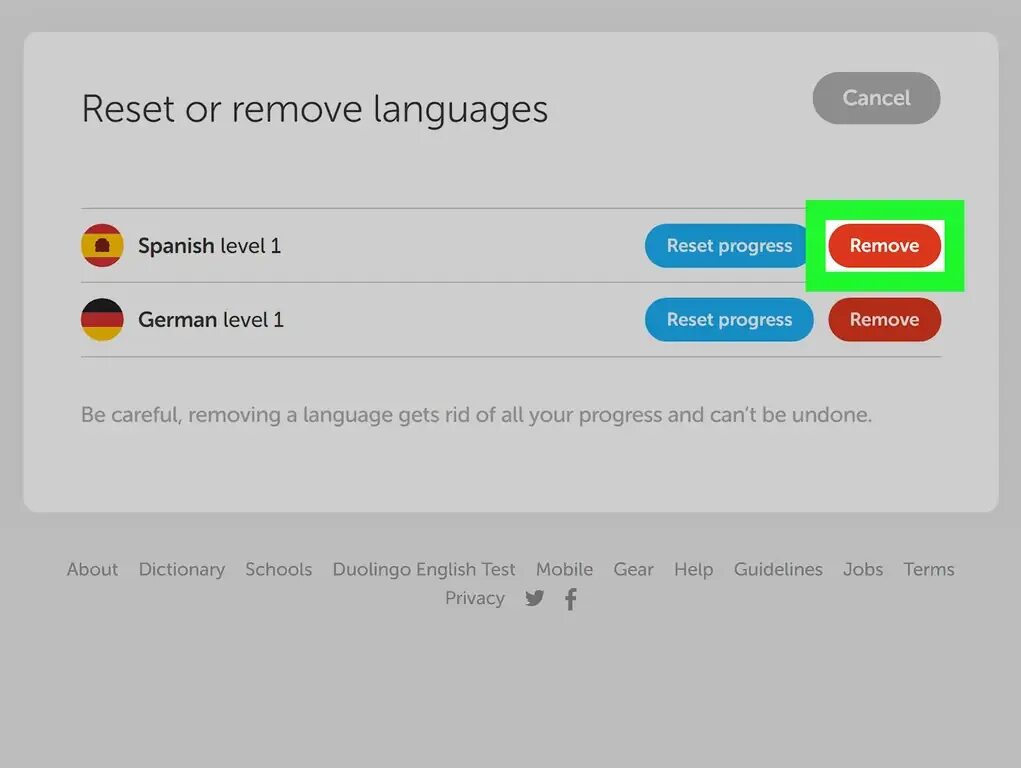Open the Help footer link

point(693,569)
